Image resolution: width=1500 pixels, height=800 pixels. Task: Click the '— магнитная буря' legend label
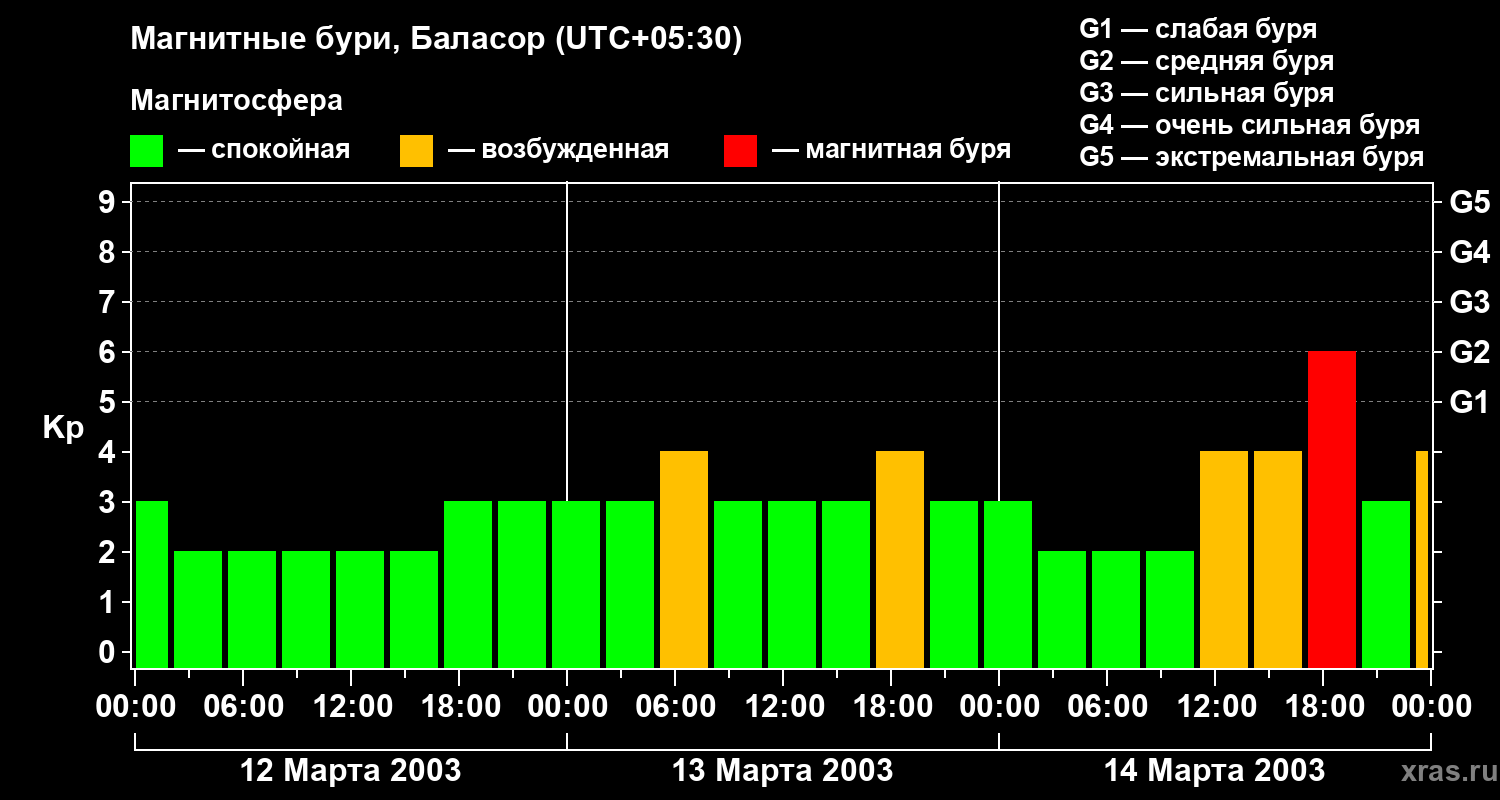[x=892, y=151]
